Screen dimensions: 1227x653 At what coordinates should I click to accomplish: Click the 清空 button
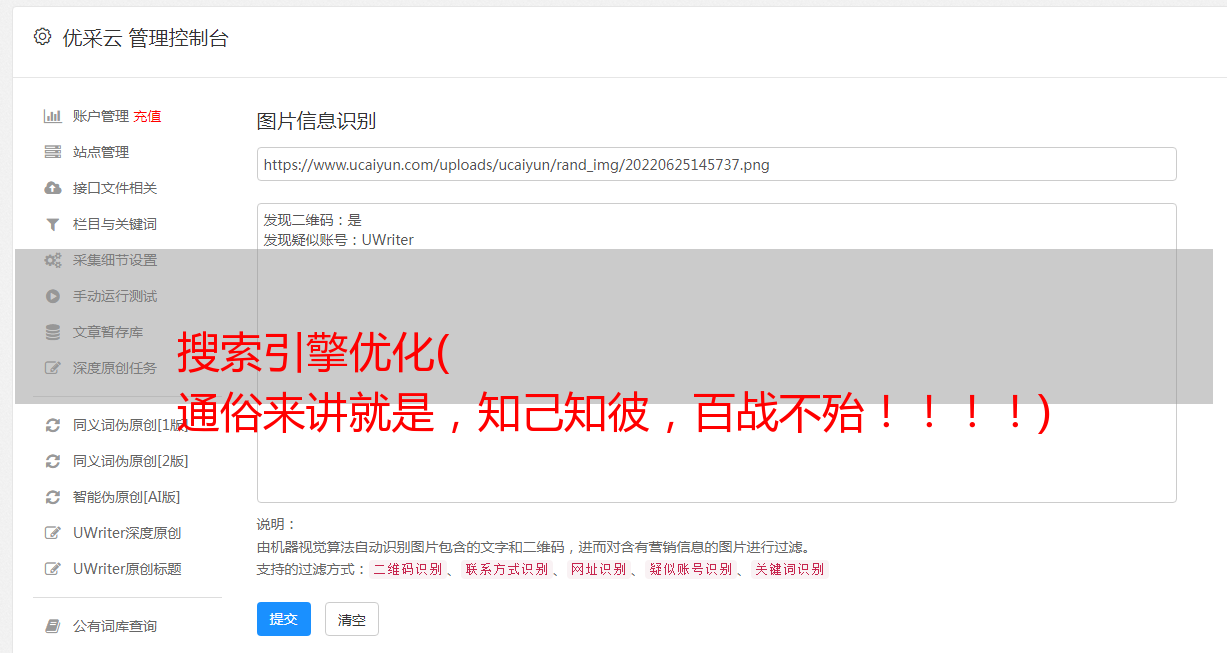(352, 620)
